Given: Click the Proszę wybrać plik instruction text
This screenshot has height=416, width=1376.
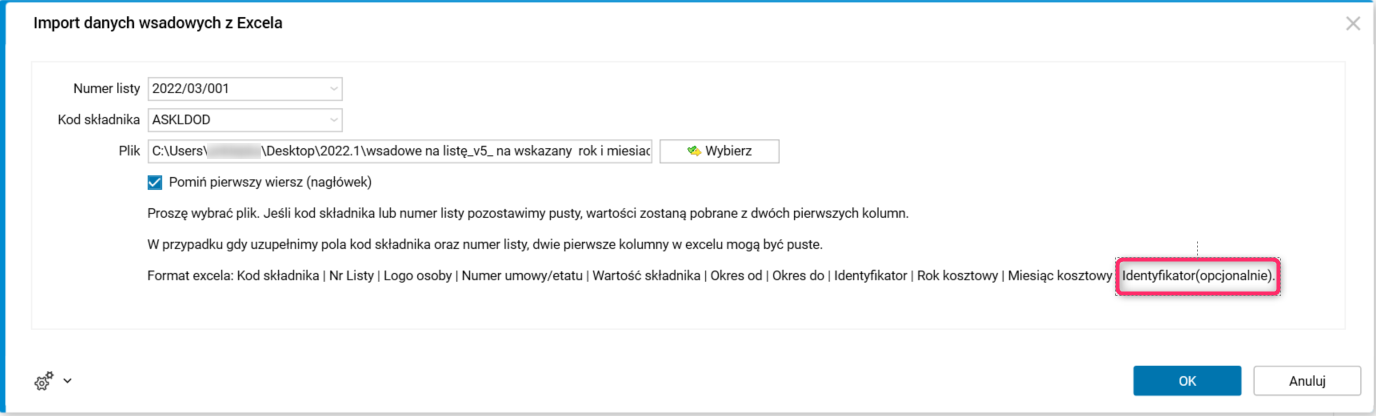Looking at the screenshot, I should [528, 214].
